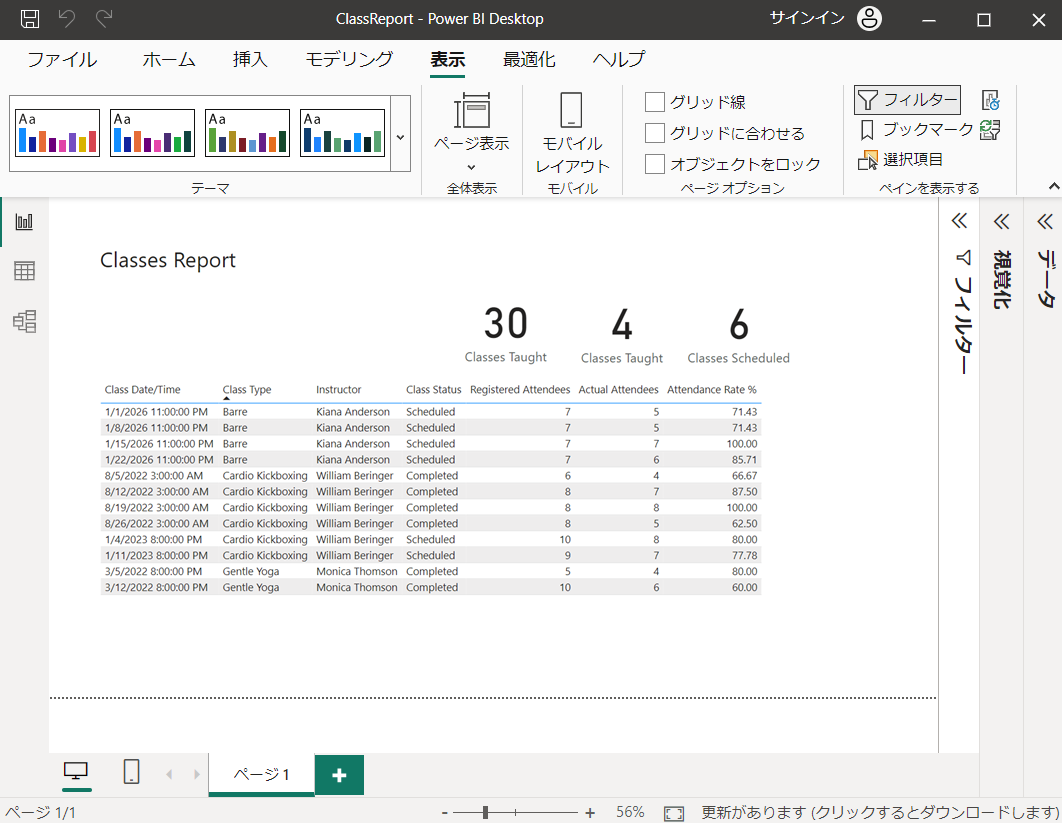This screenshot has width=1062, height=823.
Task: Click the fit to page icon
Action: pyautogui.click(x=674, y=813)
